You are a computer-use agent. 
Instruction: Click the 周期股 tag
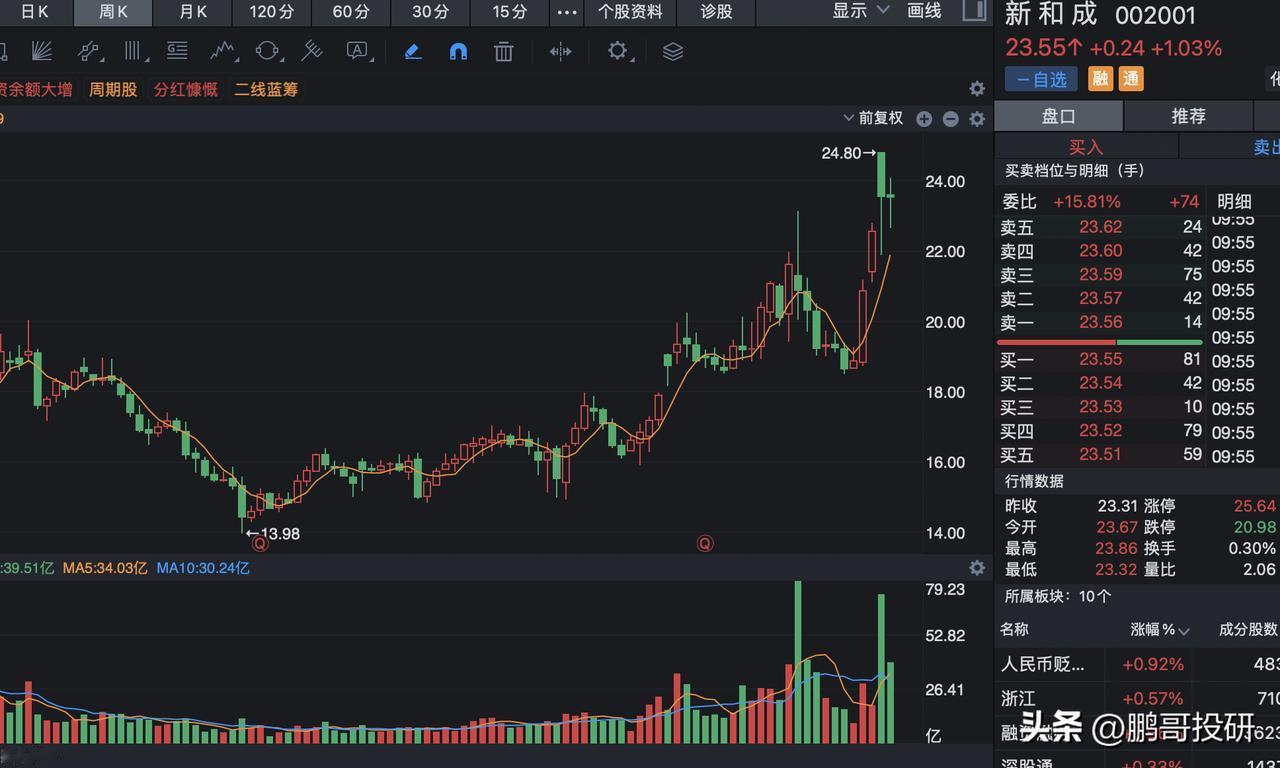(x=113, y=89)
